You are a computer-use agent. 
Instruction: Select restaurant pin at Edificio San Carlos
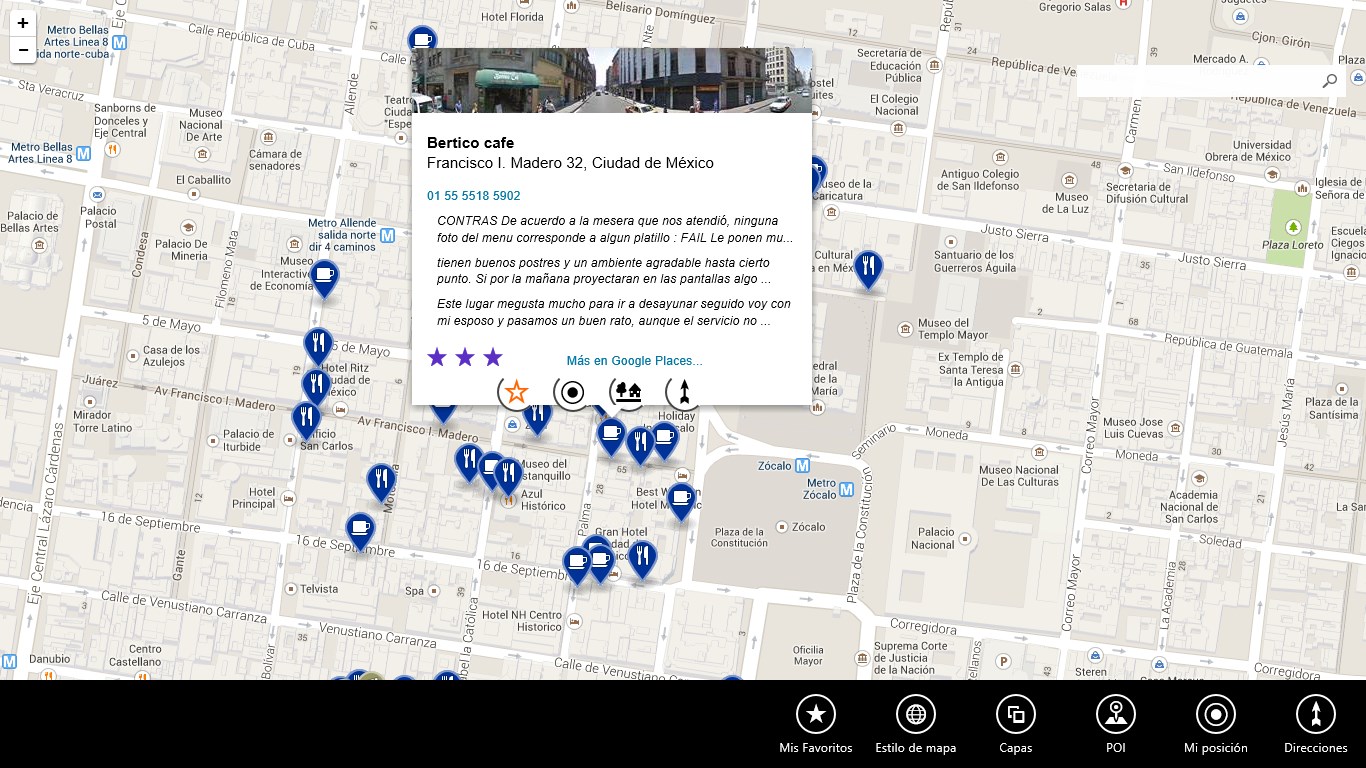(x=306, y=419)
